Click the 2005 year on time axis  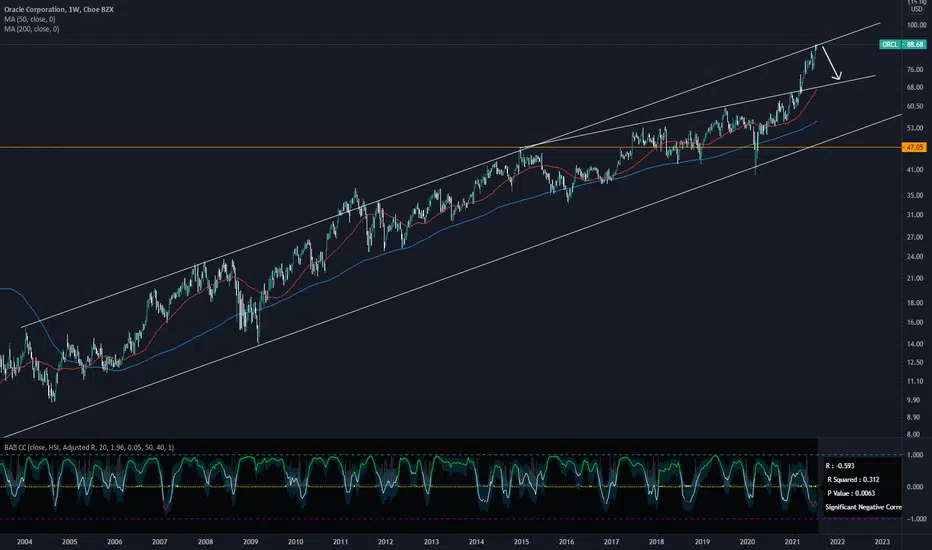tap(70, 542)
